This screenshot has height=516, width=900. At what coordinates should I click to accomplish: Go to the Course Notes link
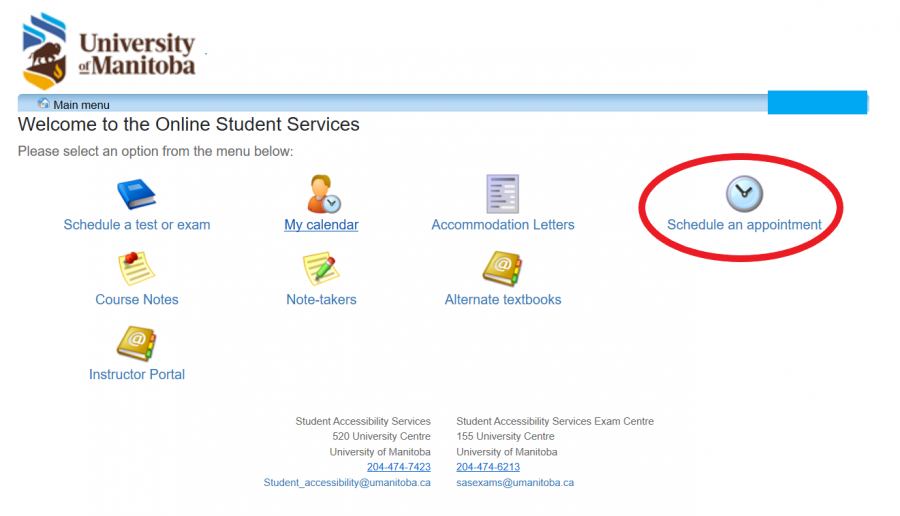[x=137, y=300]
